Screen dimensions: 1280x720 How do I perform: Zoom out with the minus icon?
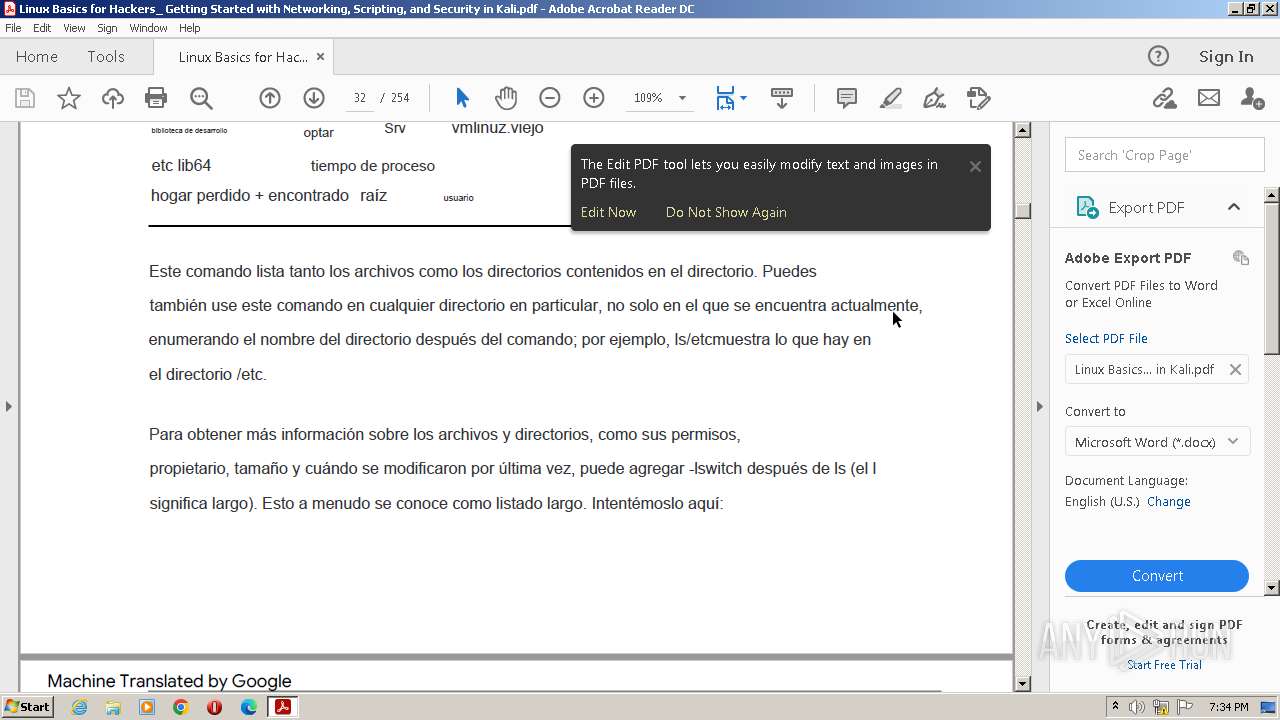(550, 98)
